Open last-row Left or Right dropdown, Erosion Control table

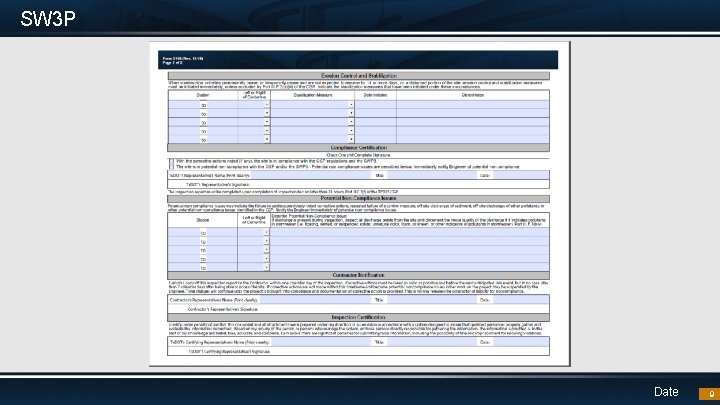pos(267,139)
